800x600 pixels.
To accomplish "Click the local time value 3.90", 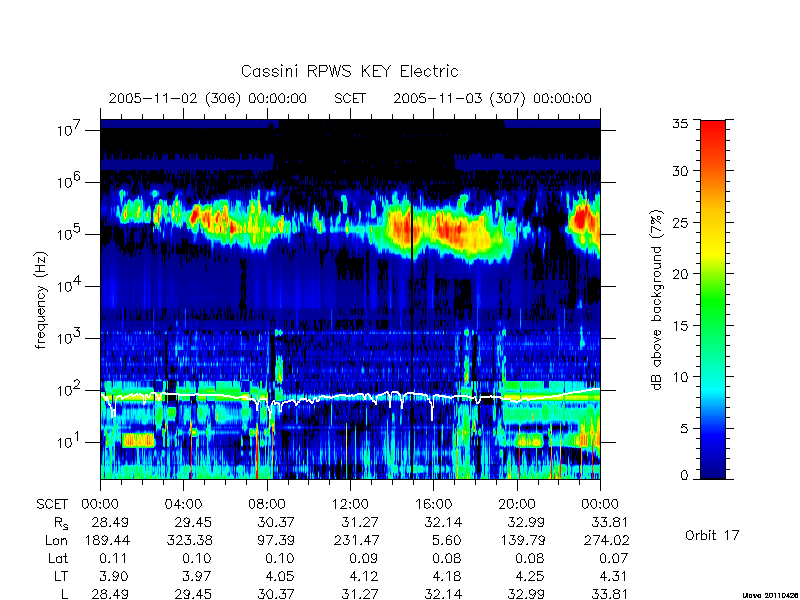I will tap(114, 577).
